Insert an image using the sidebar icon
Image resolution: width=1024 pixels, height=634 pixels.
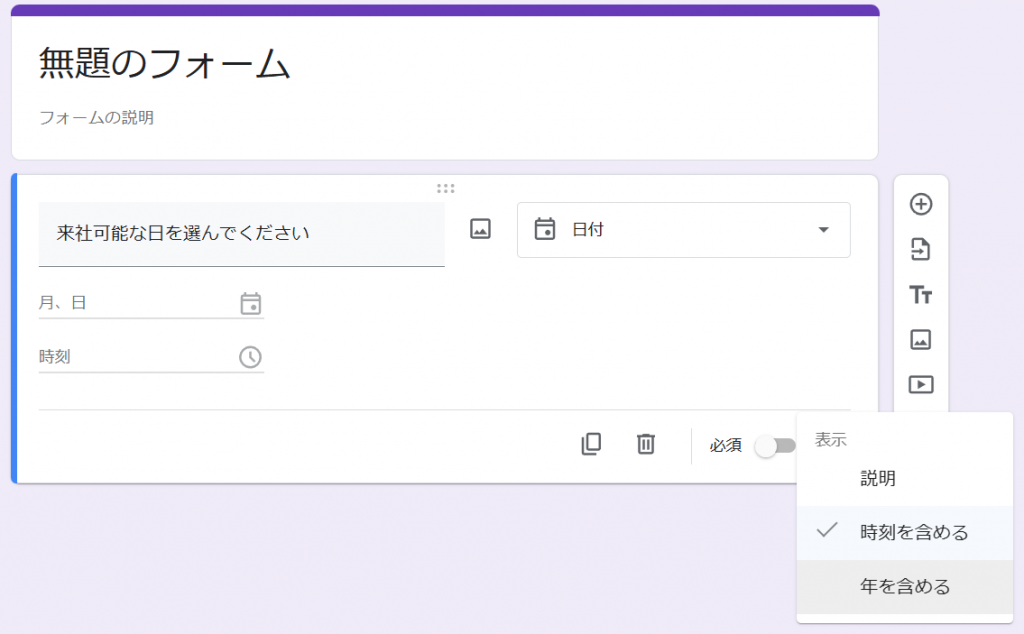[920, 339]
